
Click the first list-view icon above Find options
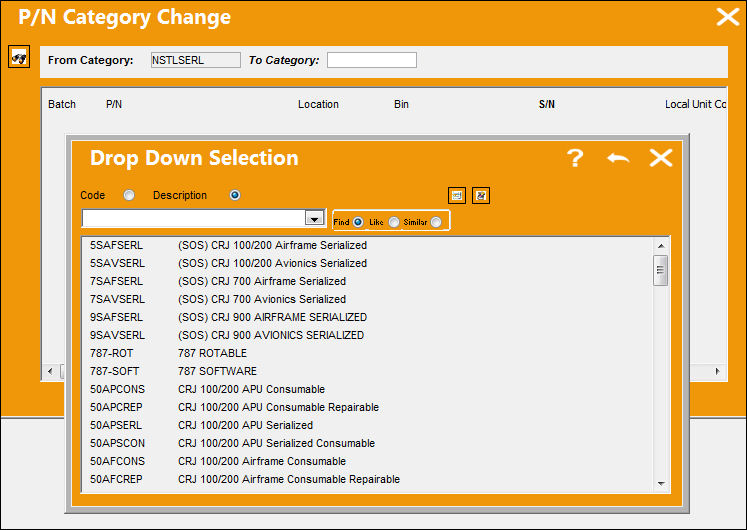pyautogui.click(x=457, y=195)
